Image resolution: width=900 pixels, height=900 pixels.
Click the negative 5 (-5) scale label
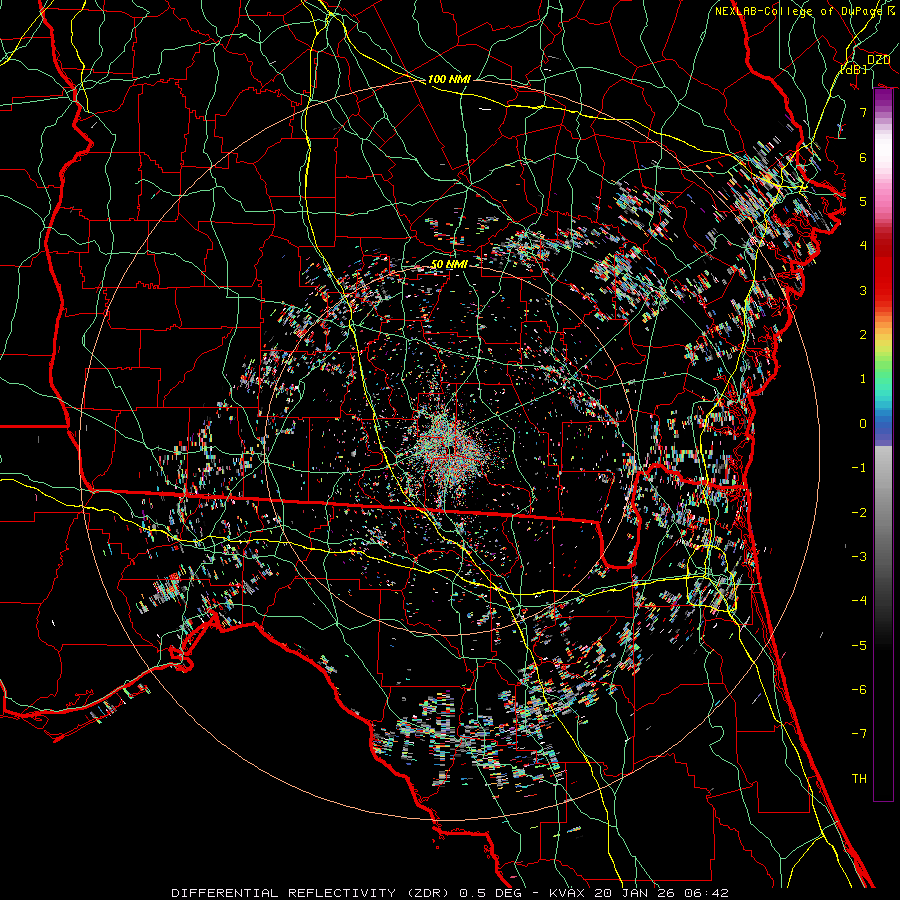(859, 646)
